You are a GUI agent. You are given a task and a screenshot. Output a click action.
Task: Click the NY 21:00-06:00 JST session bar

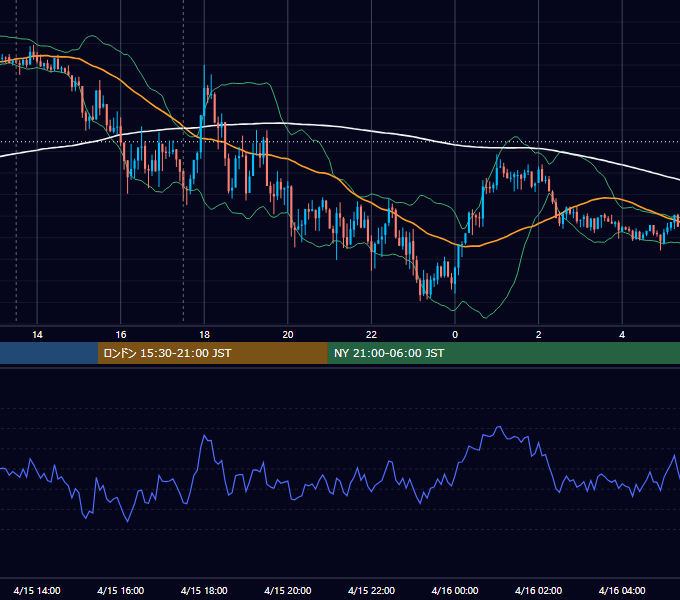pos(503,353)
